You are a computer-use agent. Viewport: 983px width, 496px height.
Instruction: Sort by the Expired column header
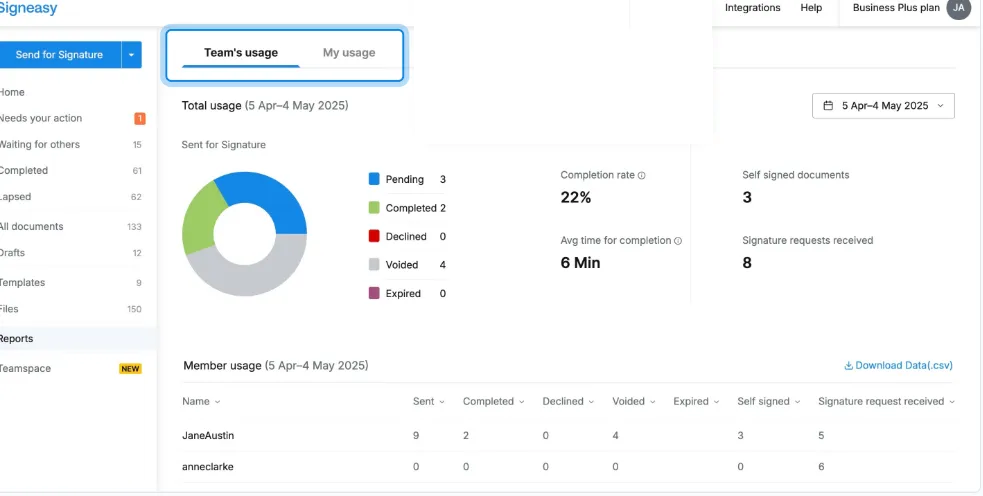(696, 401)
